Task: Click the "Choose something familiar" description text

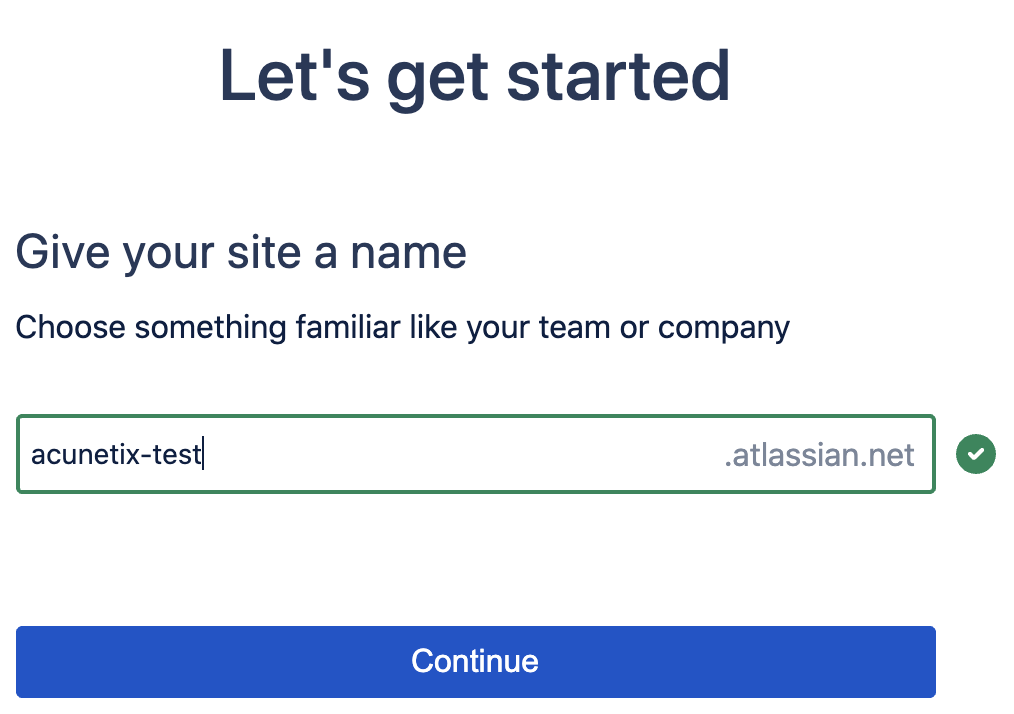Action: tap(402, 327)
